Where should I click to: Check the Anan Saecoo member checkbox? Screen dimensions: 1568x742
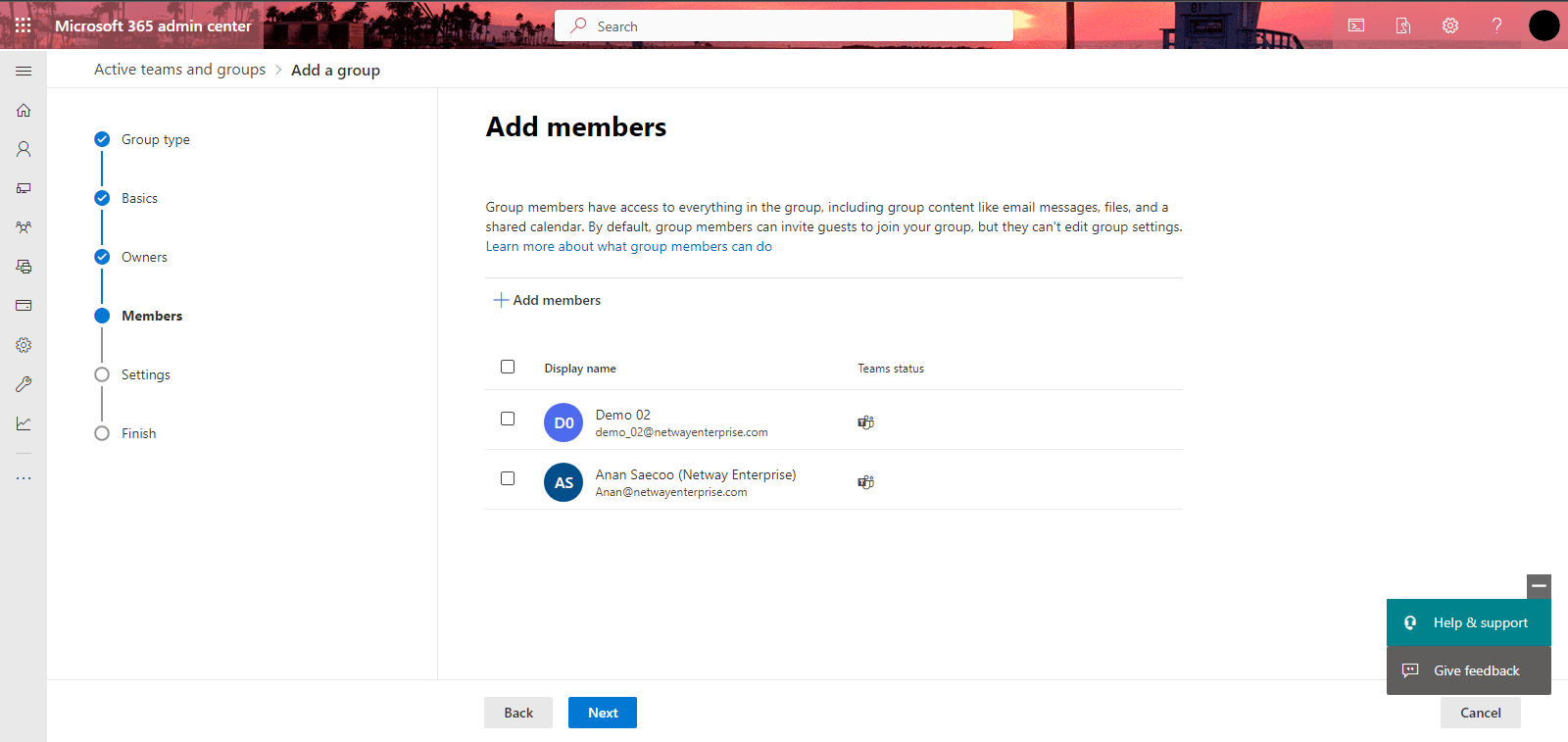(x=508, y=478)
